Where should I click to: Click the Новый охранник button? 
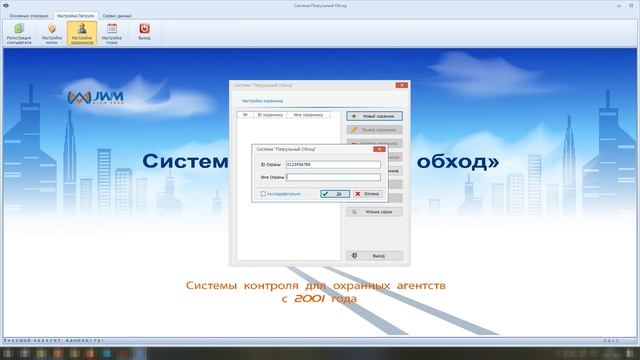[x=374, y=116]
